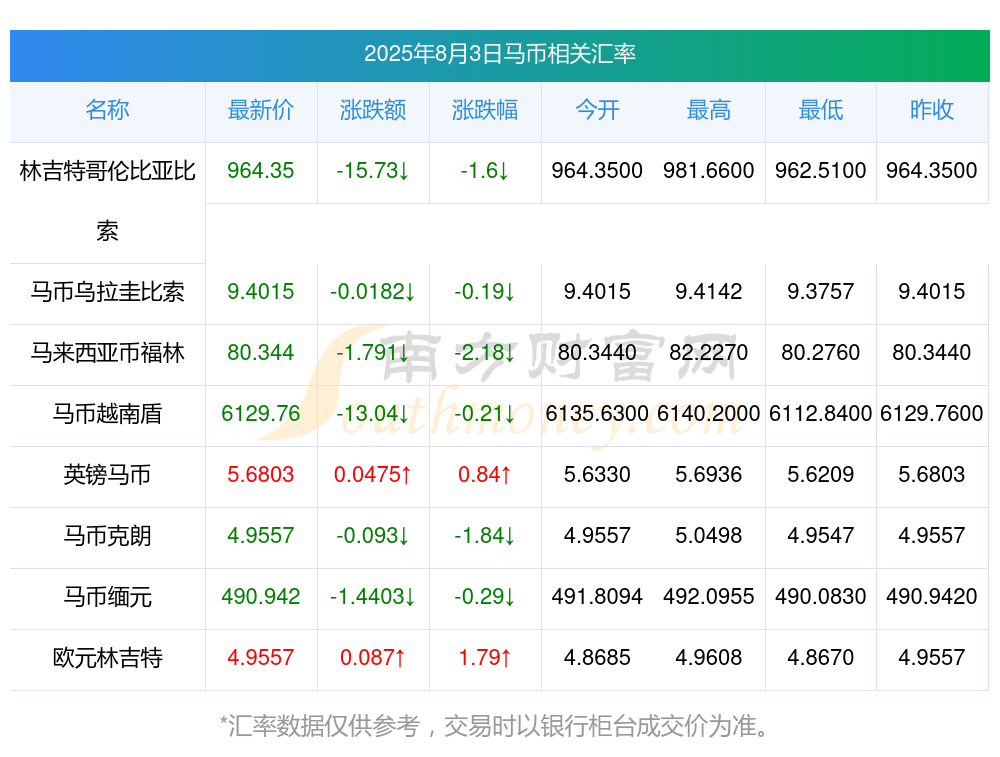
Task: Click change amount 0.087↑
Action: point(373,658)
